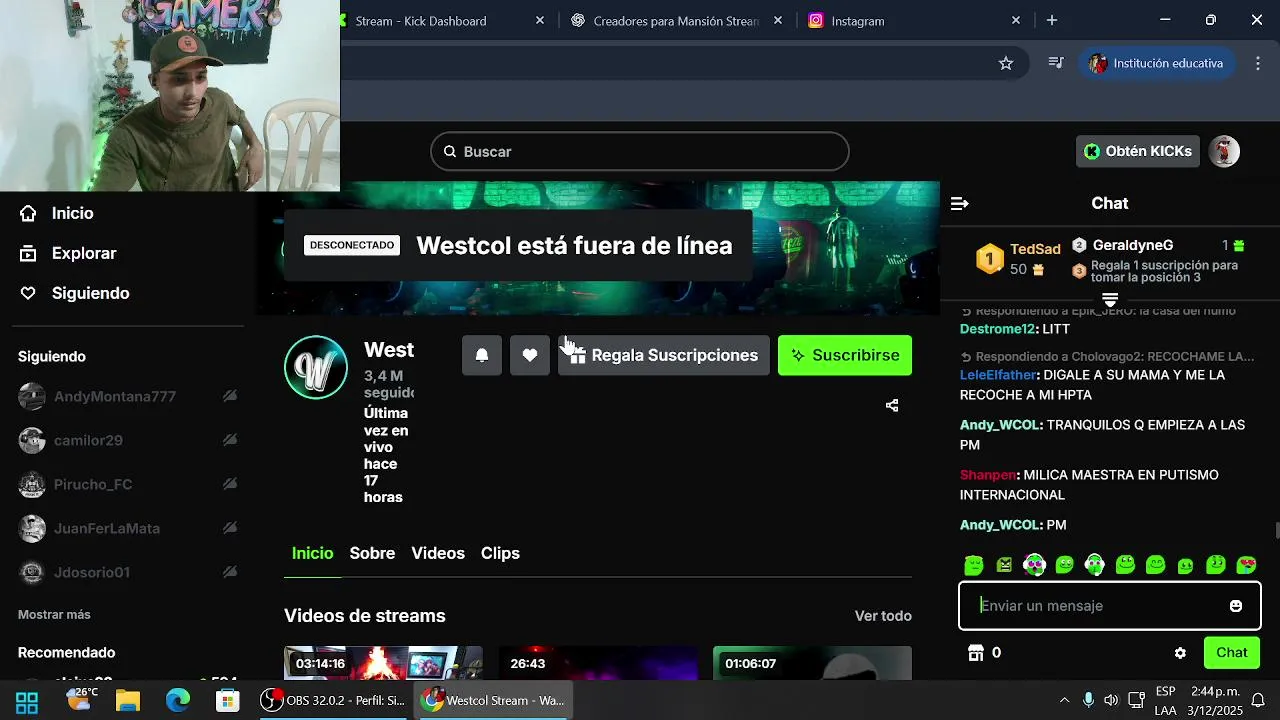The image size is (1280, 720).
Task: Switch to Creadores para Mansión Stream tab
Action: pyautogui.click(x=675, y=20)
